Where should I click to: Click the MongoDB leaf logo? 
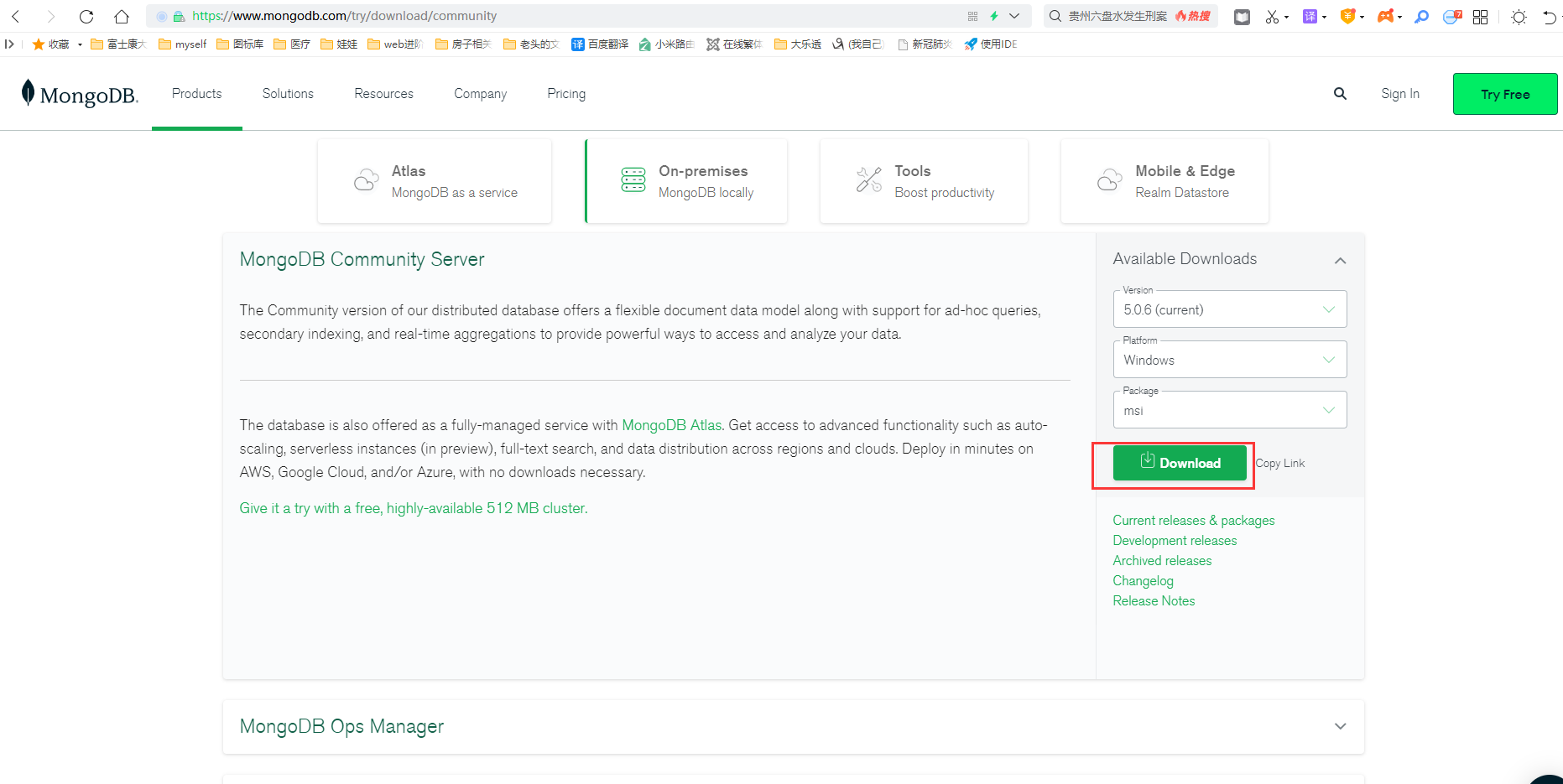(x=80, y=94)
